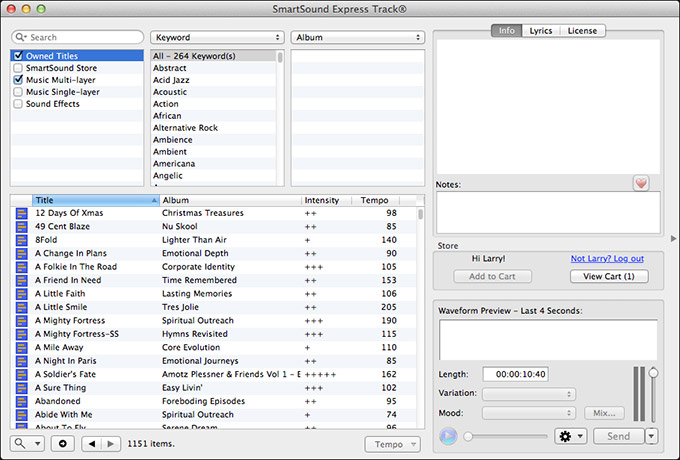Screen dimensions: 680x460
Task: Open the Keyword filter dropdown
Action: point(217,37)
